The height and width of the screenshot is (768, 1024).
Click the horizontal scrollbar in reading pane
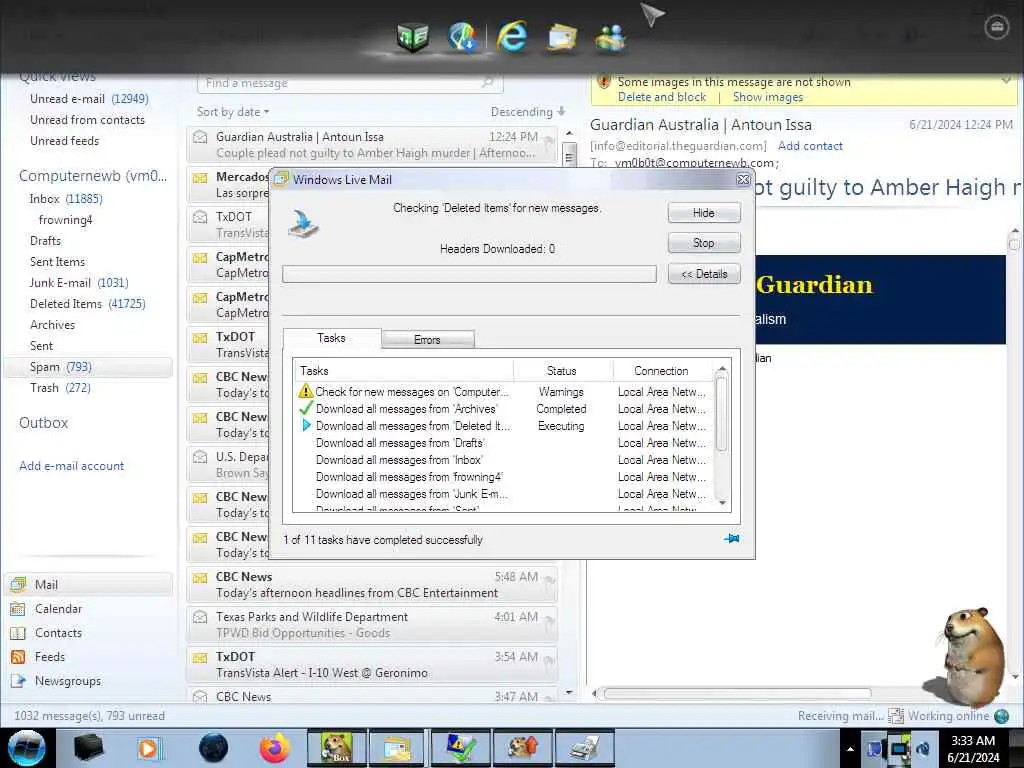[737, 693]
